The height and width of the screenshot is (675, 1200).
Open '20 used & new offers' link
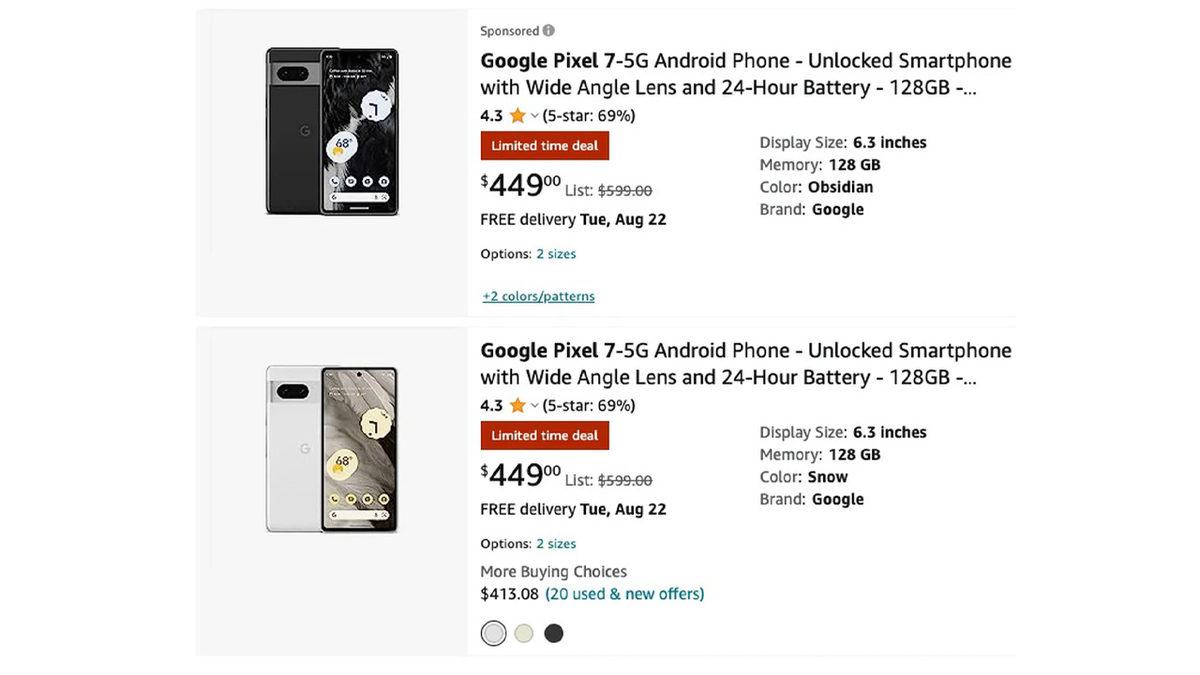[624, 594]
